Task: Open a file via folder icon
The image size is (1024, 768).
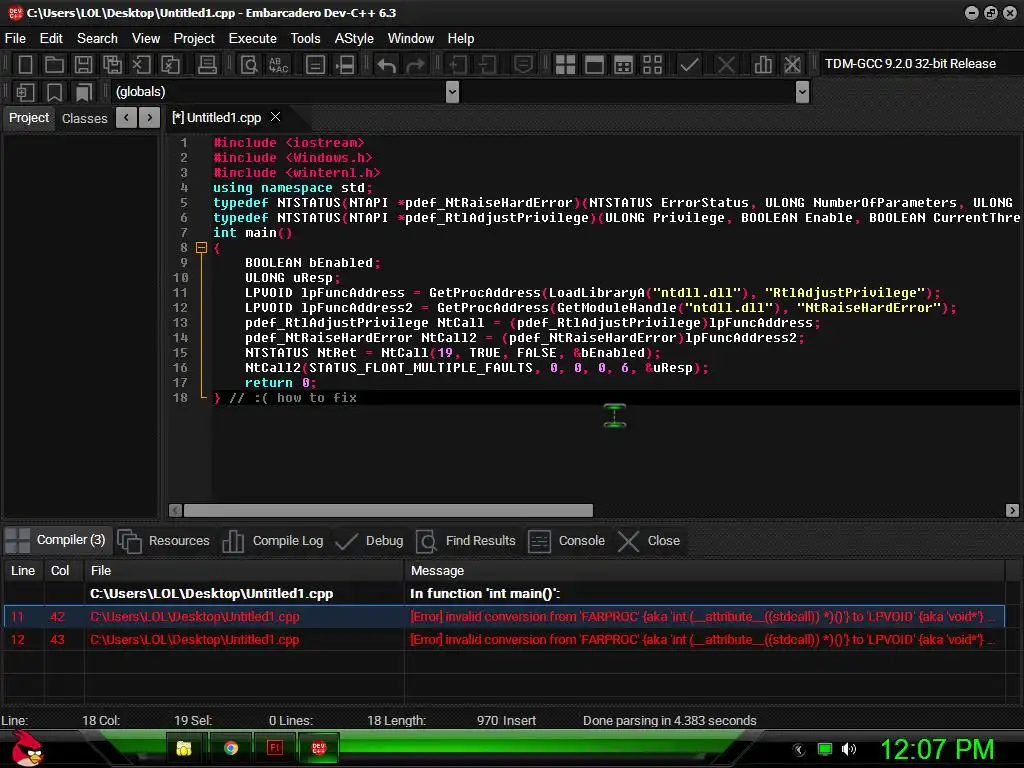Action: pyautogui.click(x=54, y=65)
